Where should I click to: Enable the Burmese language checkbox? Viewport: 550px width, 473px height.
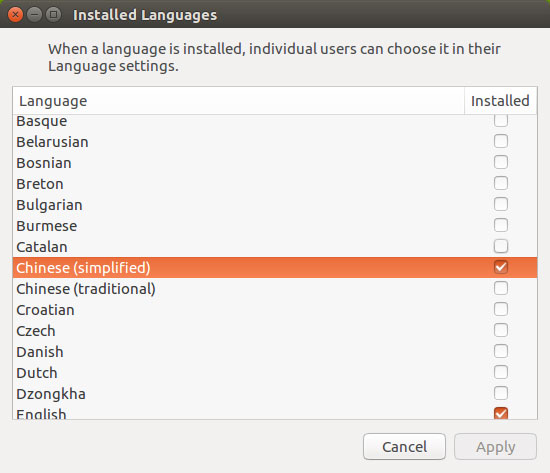click(501, 225)
